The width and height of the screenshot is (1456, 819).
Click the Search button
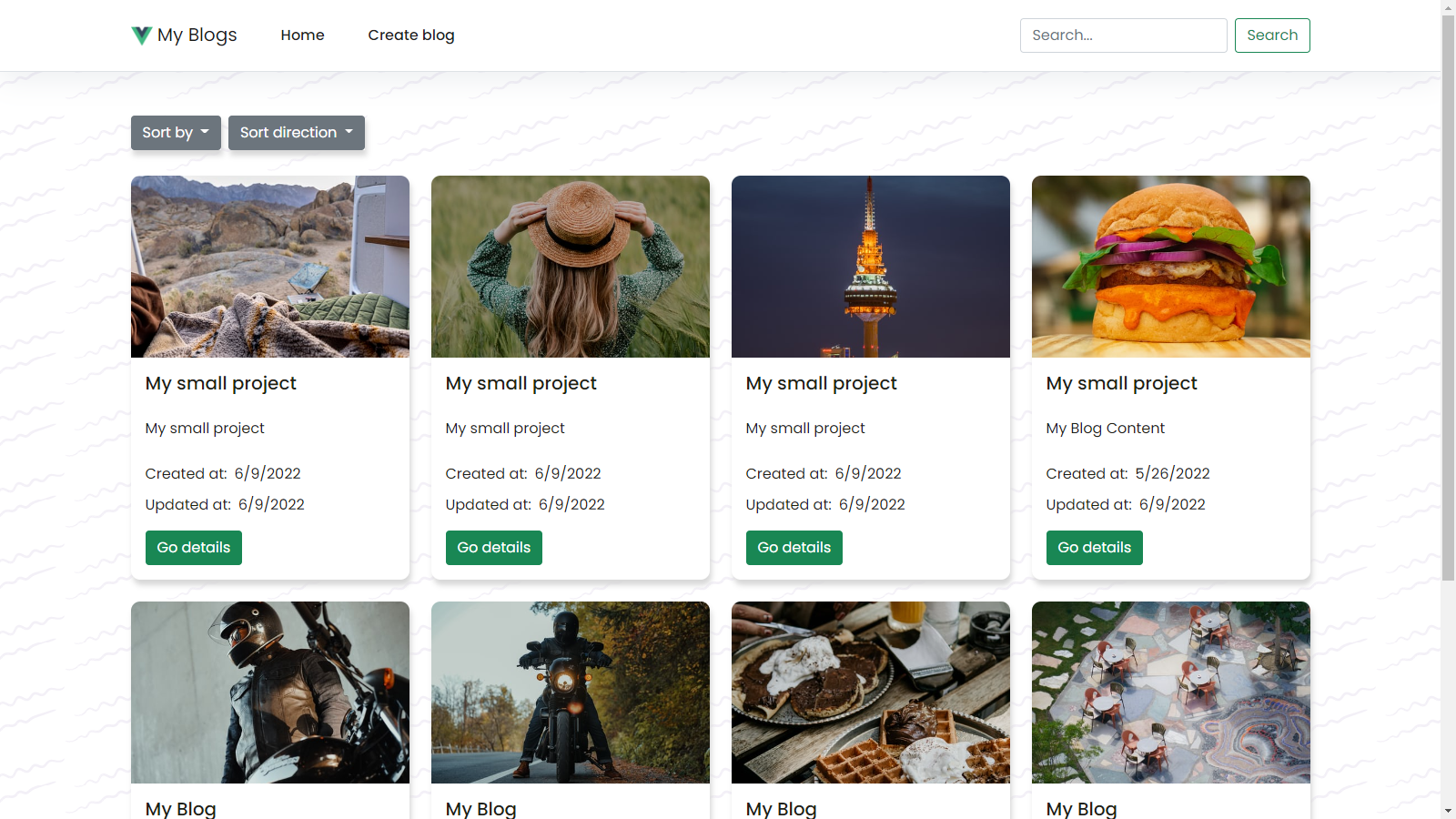(1272, 35)
